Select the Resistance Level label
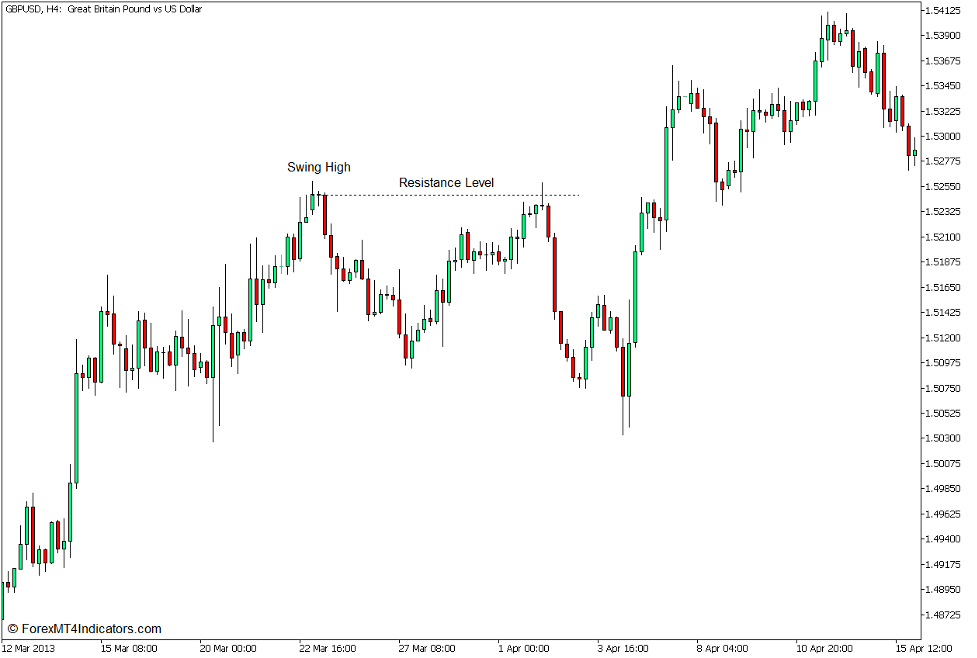 446,182
